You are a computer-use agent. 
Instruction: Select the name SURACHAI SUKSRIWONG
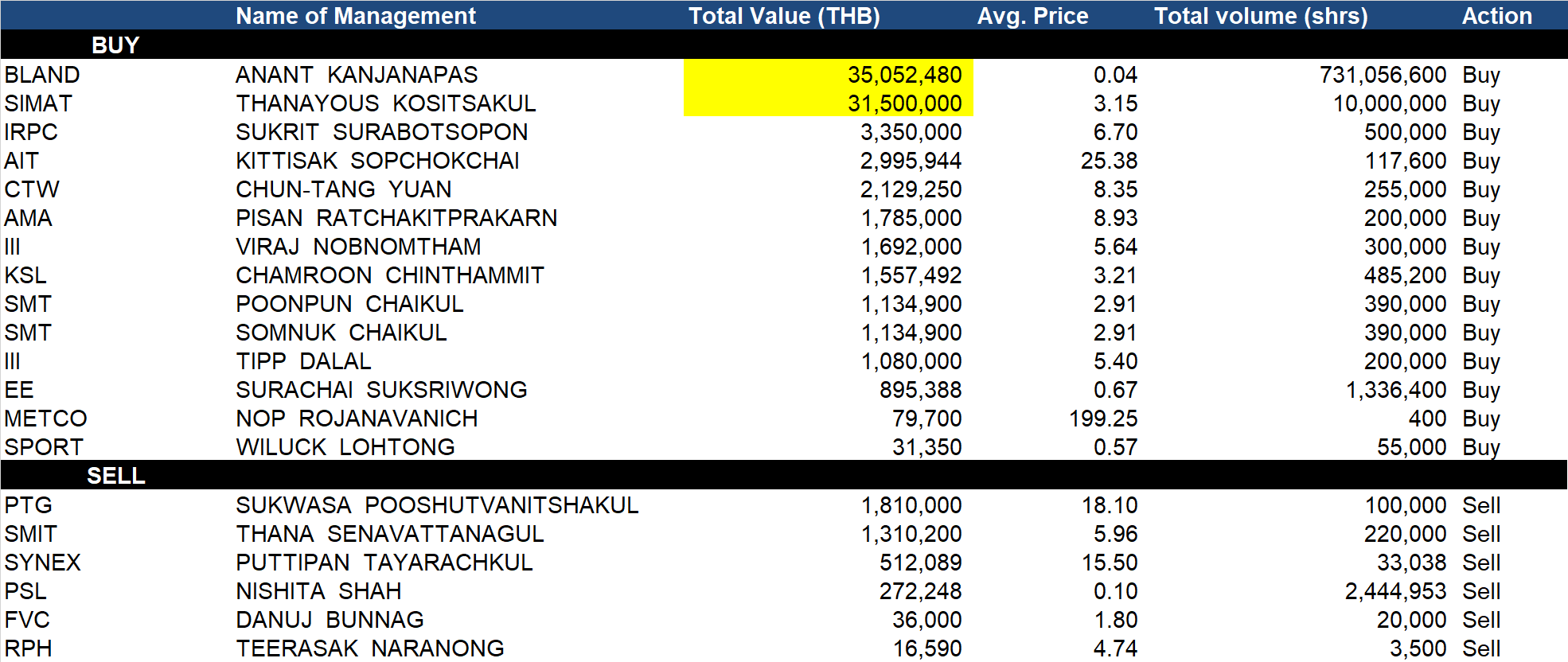[x=381, y=390]
